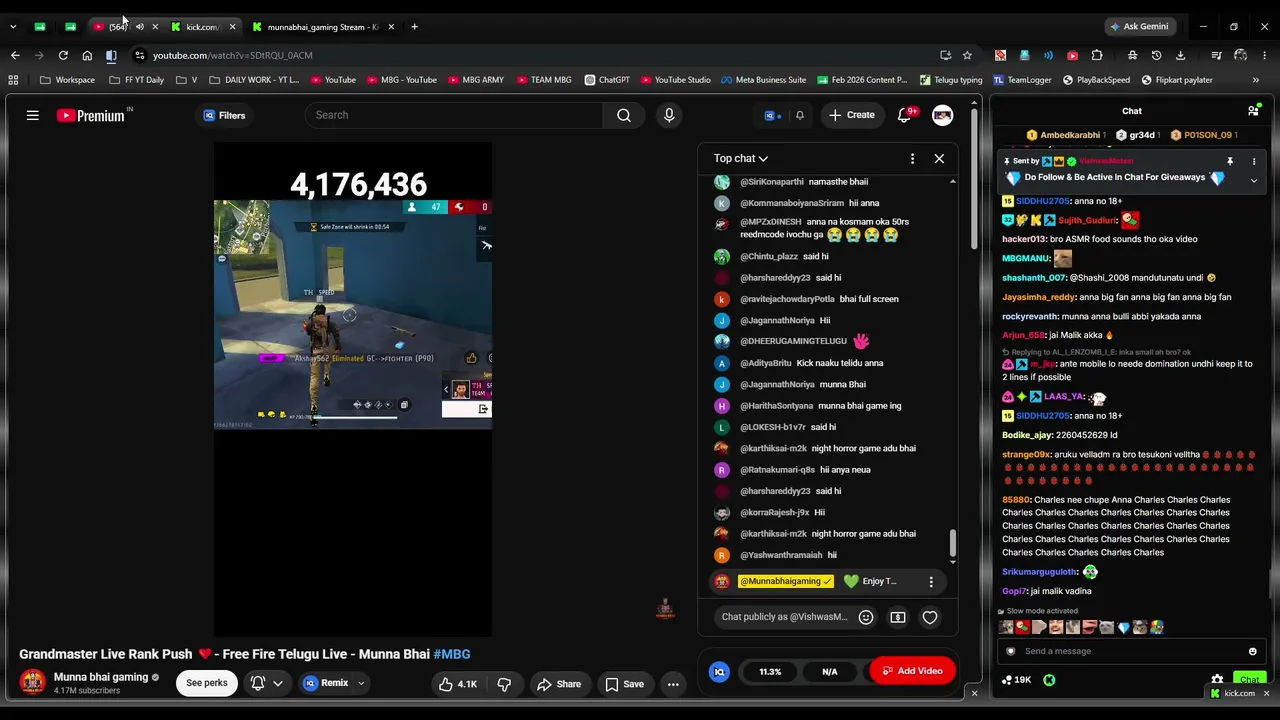
Task: Share the video with the Share button
Action: (x=559, y=684)
